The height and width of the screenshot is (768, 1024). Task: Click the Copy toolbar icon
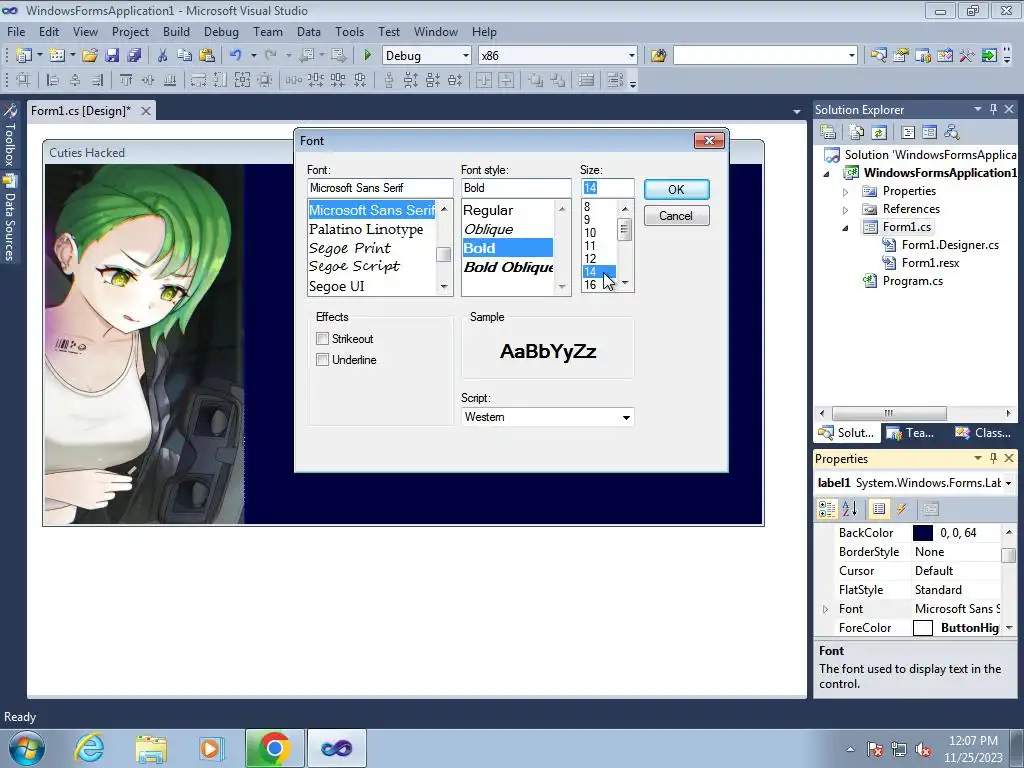[x=185, y=56]
